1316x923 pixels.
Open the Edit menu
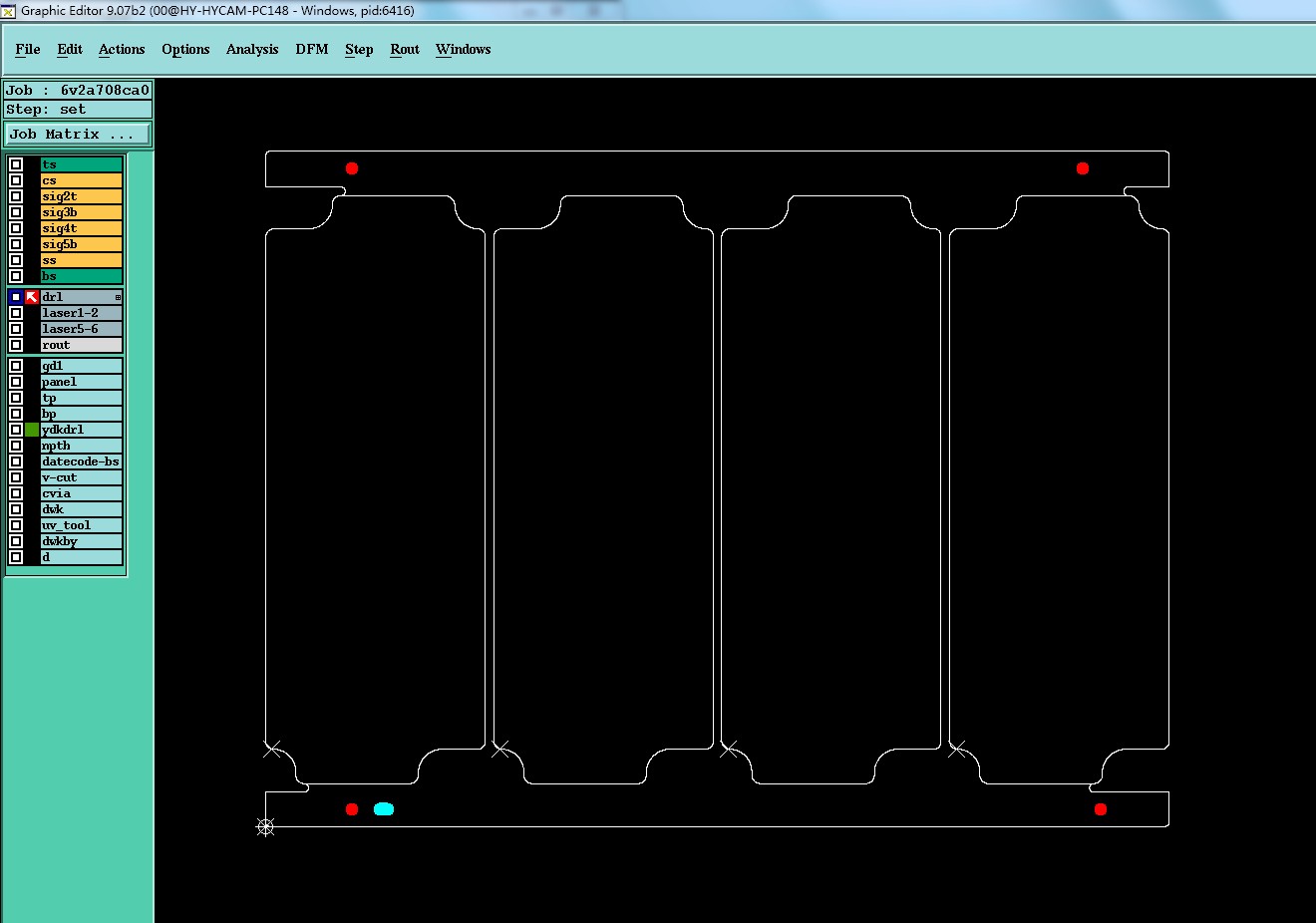click(70, 49)
